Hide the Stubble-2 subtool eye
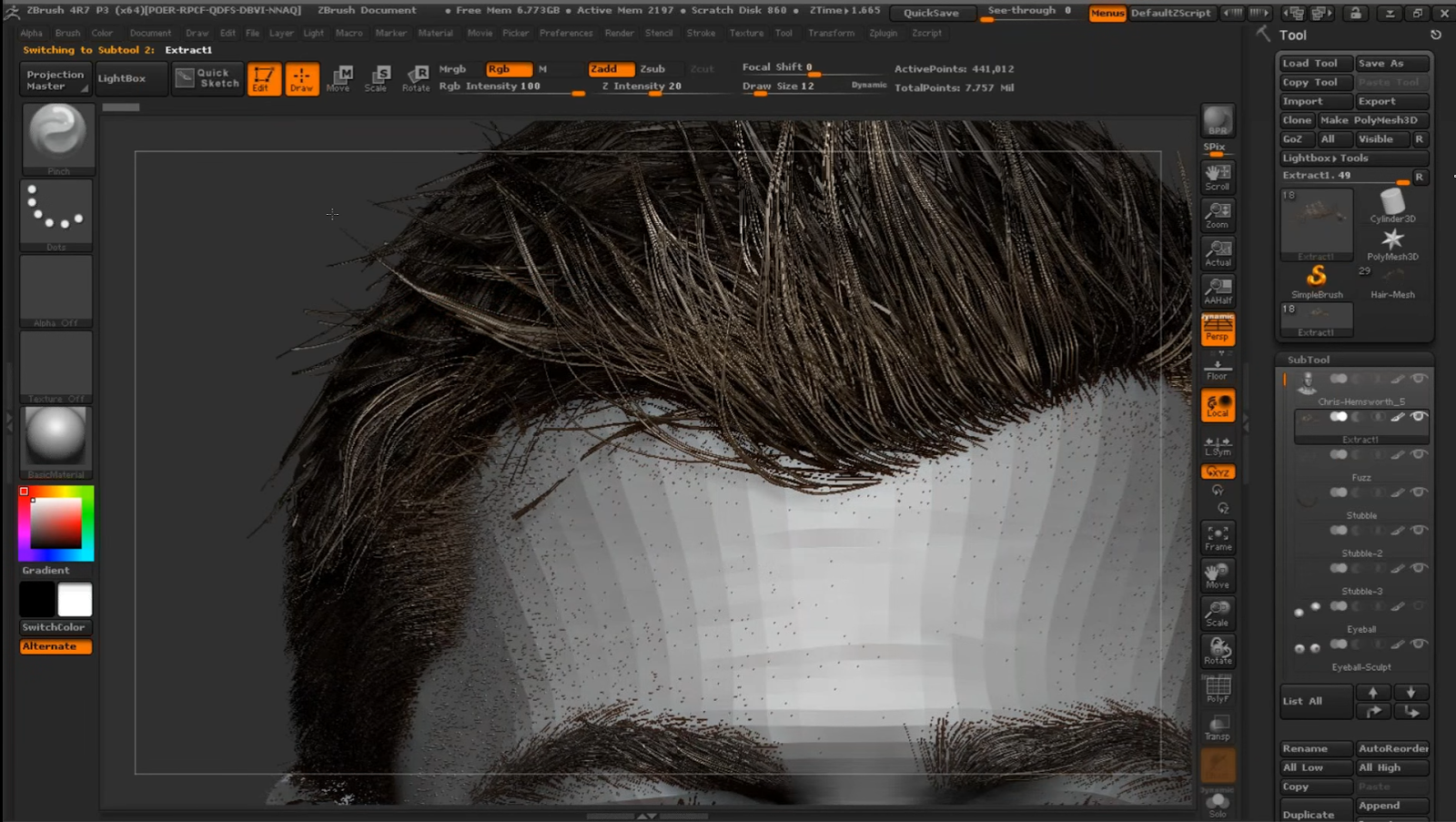 [1419, 530]
